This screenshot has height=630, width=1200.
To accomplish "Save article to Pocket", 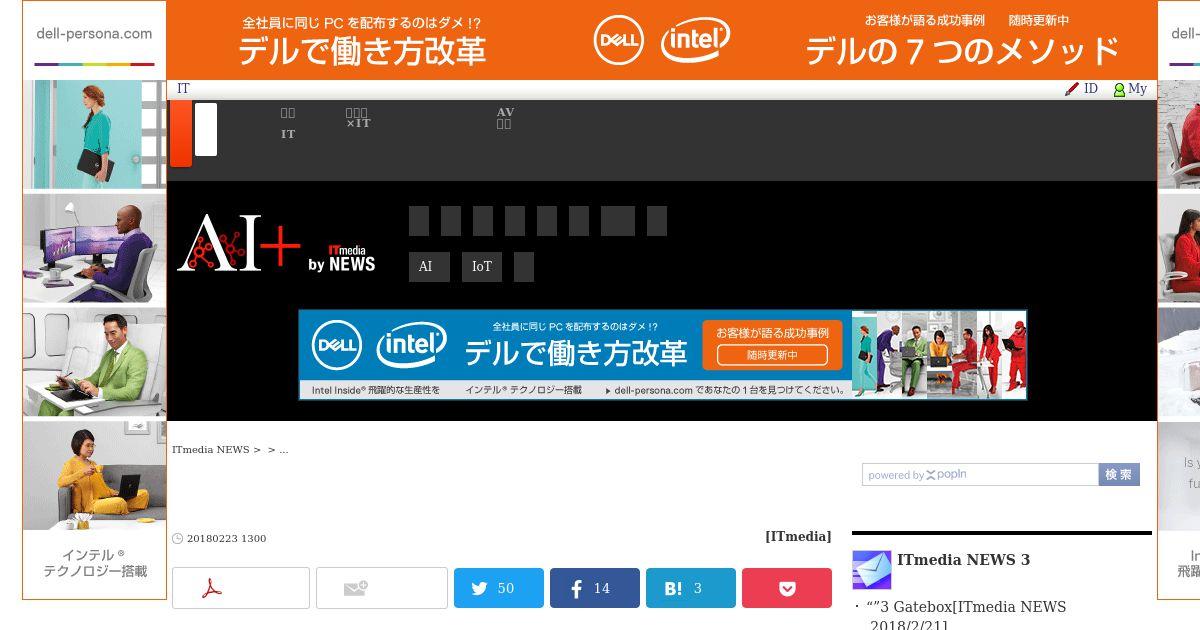I will pos(787,588).
